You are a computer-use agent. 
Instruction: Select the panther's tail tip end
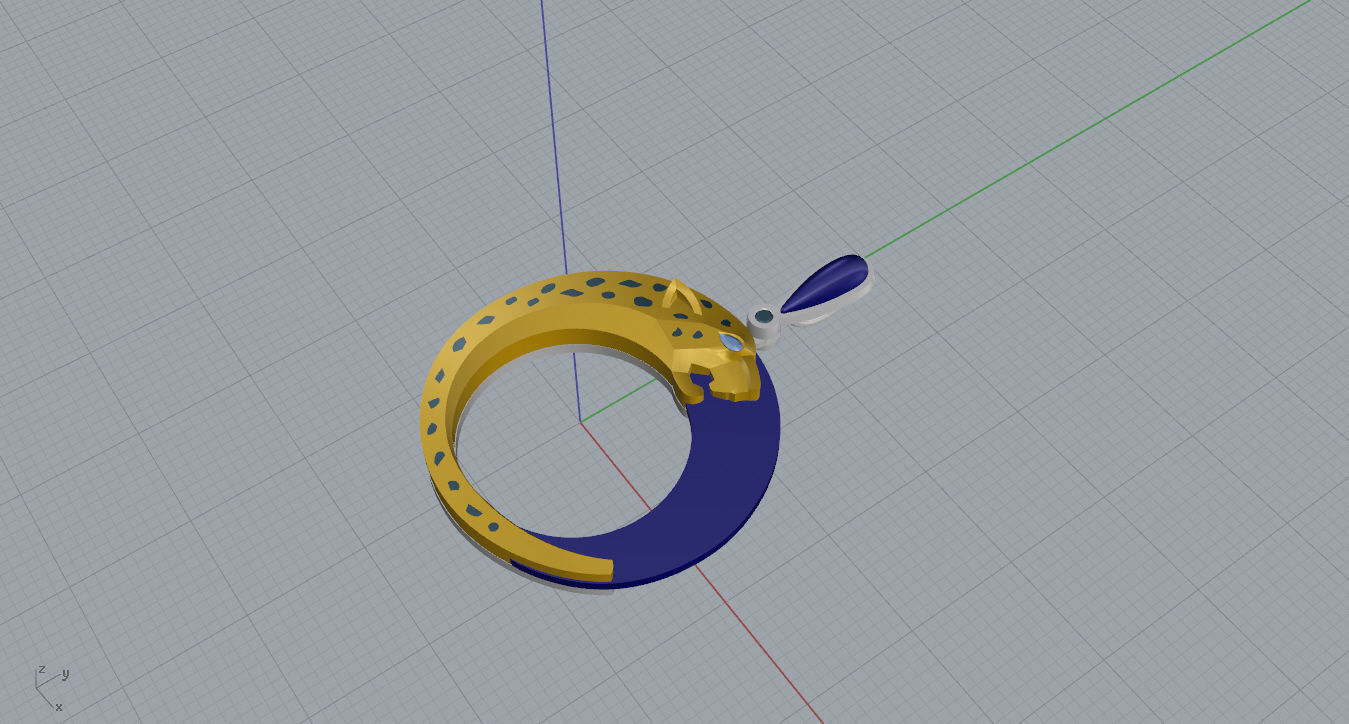[597, 571]
